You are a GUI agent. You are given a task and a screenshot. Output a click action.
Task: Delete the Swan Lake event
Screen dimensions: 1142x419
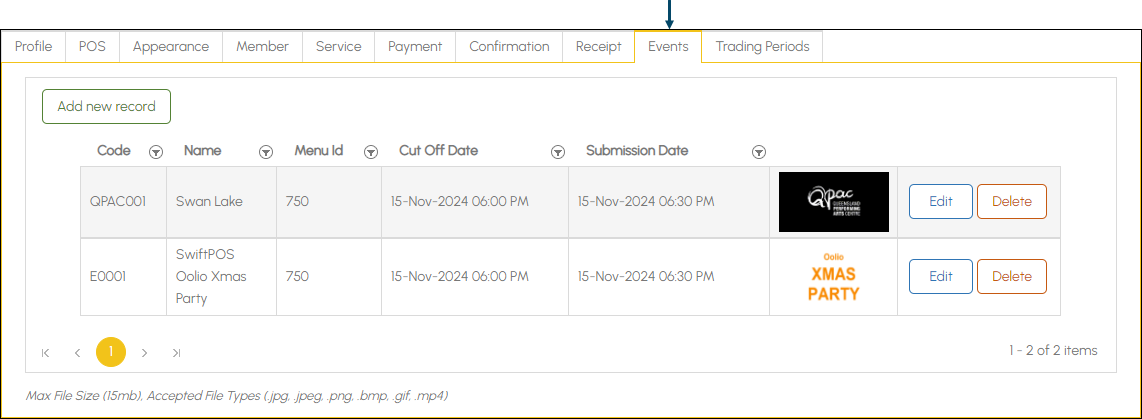[x=1012, y=202]
